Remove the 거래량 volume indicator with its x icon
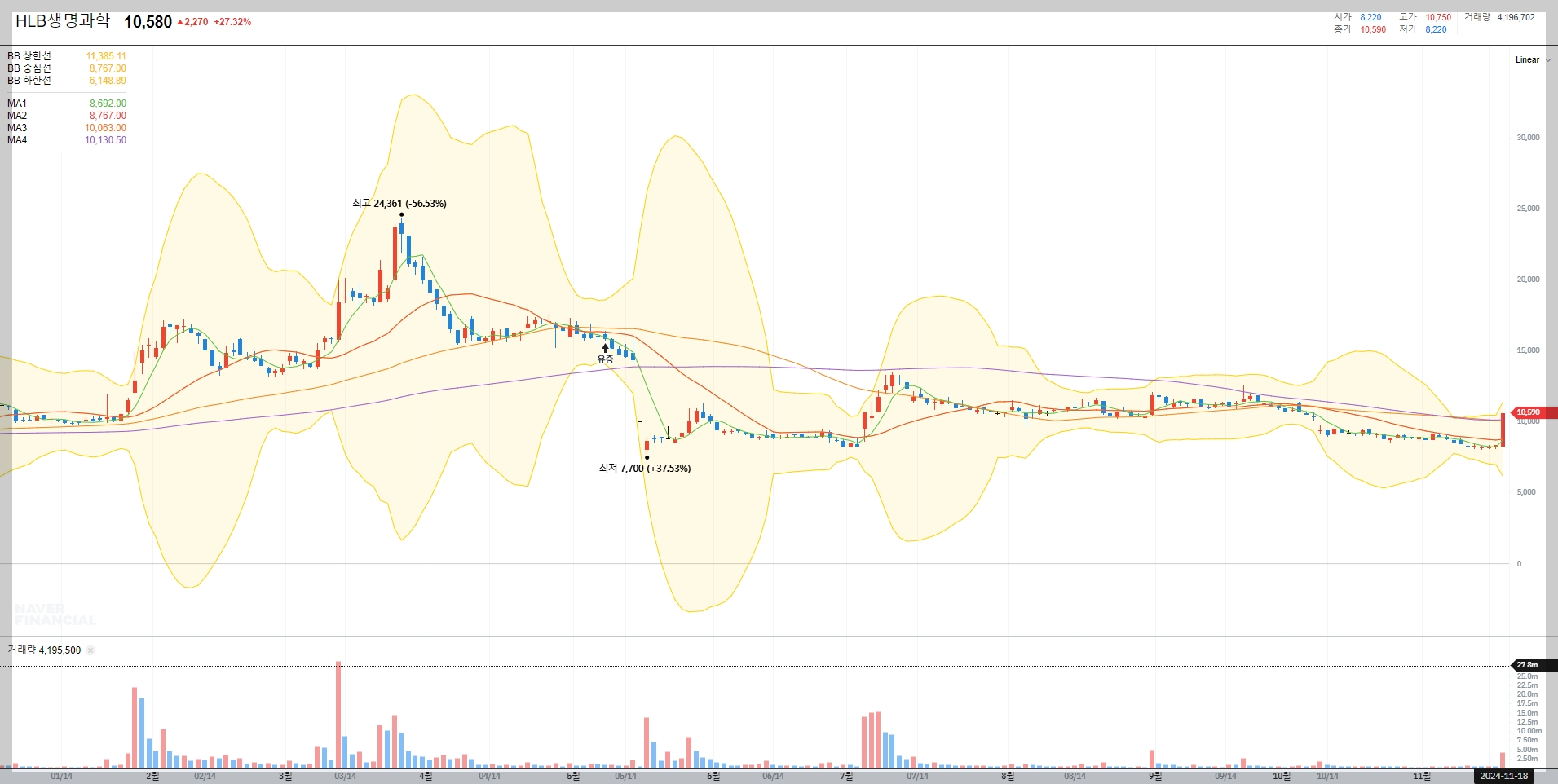 [x=90, y=650]
